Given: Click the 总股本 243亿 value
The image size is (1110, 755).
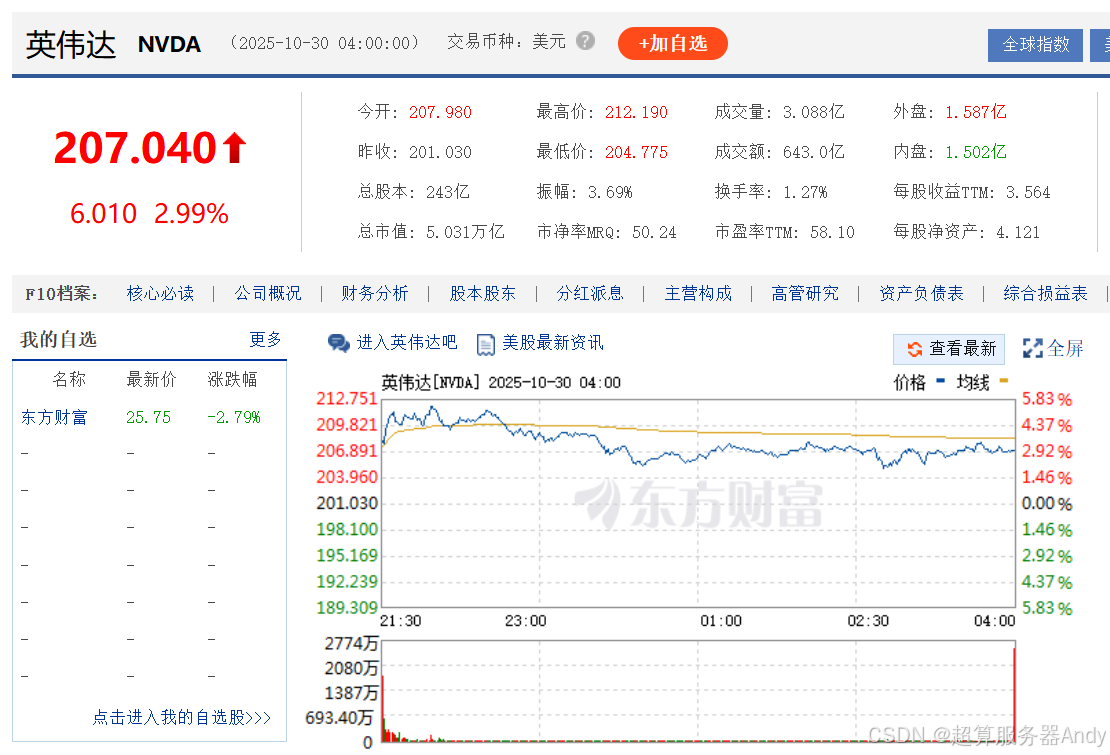Looking at the screenshot, I should click(x=447, y=192).
